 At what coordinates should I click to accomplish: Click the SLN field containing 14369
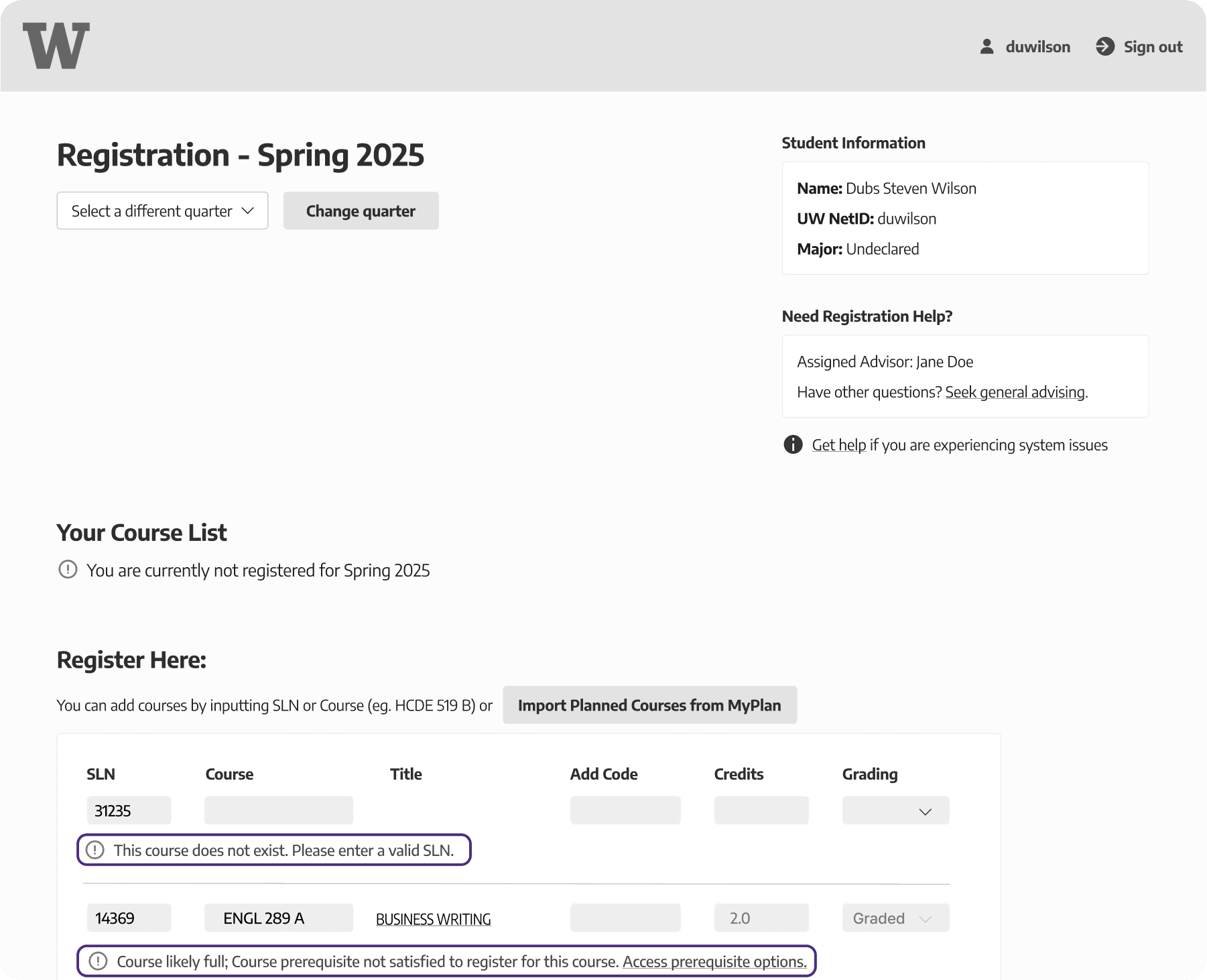[129, 918]
